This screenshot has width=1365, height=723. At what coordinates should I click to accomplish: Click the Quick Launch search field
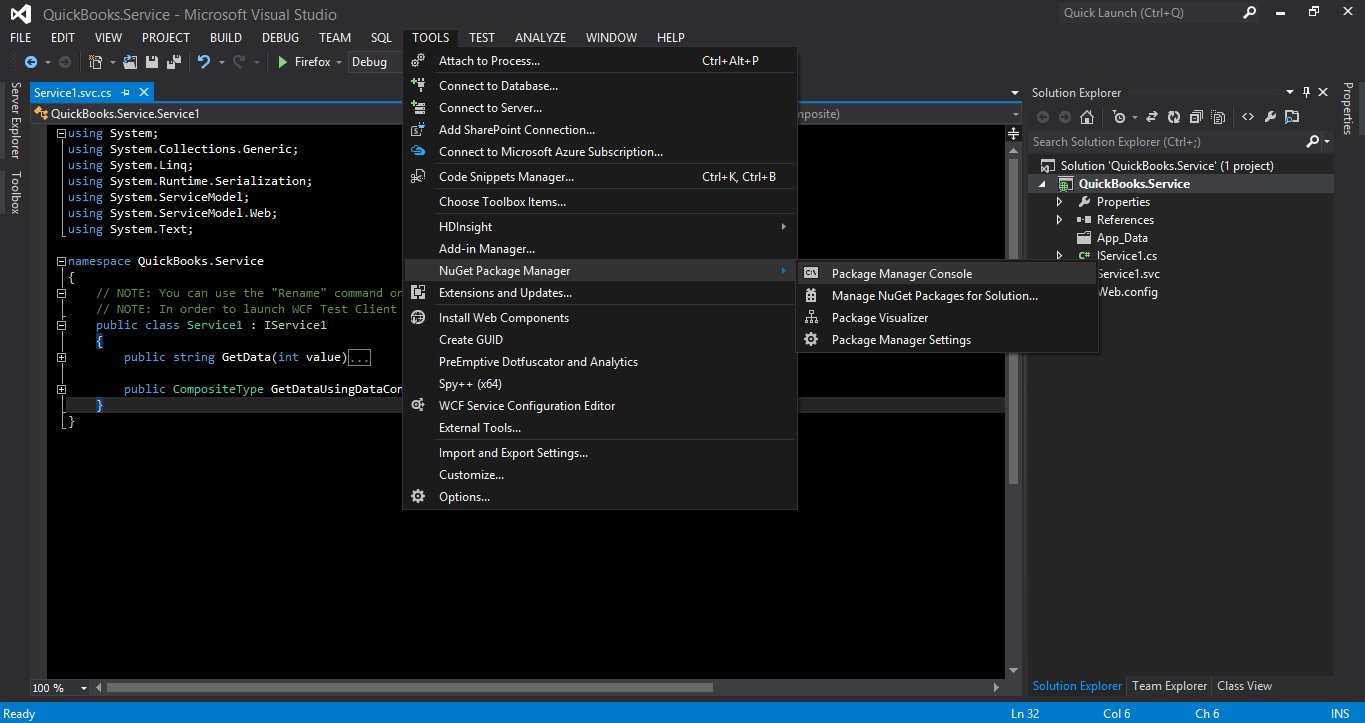coord(1149,13)
